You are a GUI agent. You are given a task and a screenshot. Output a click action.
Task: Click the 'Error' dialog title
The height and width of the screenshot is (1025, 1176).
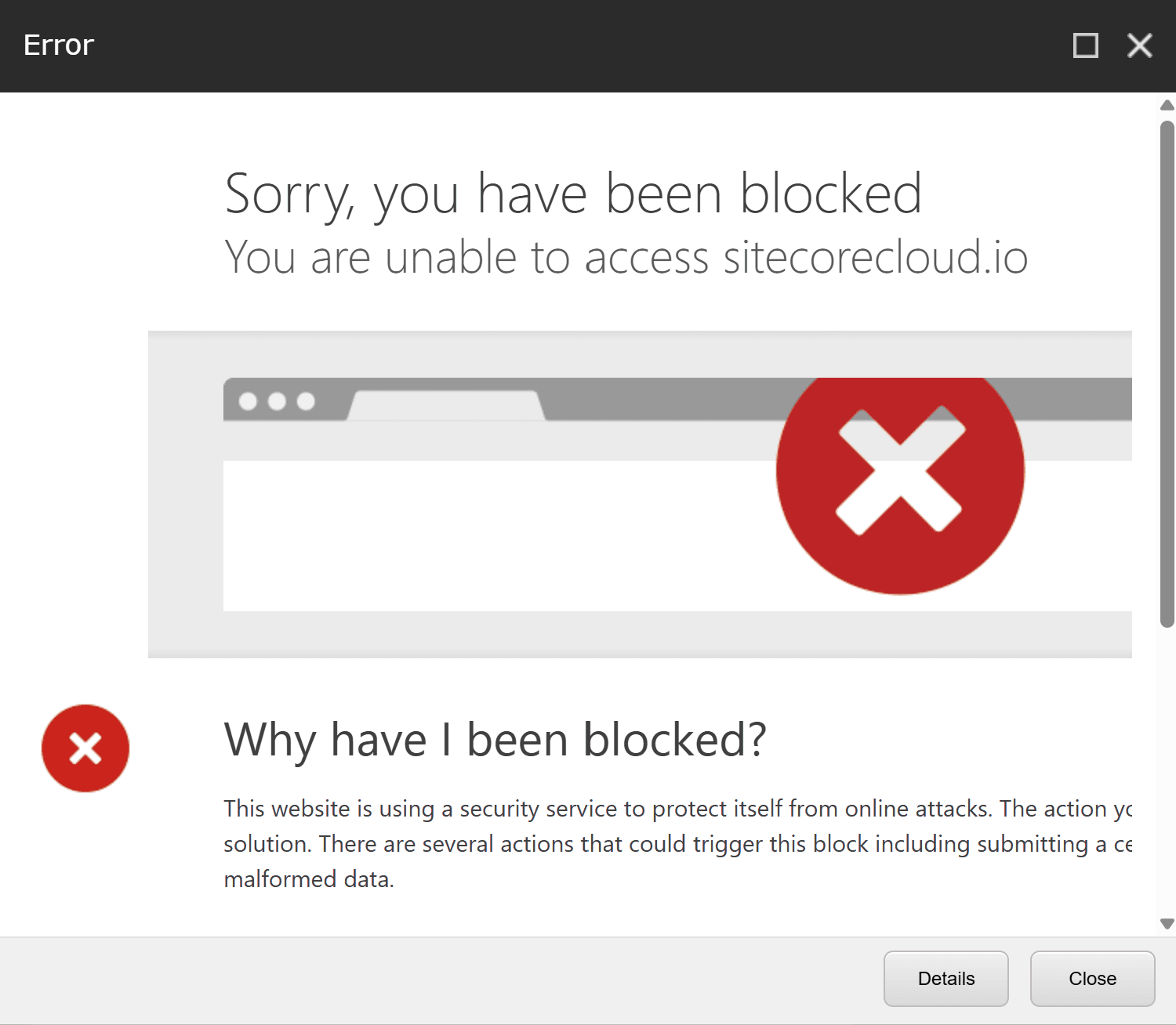pos(59,45)
